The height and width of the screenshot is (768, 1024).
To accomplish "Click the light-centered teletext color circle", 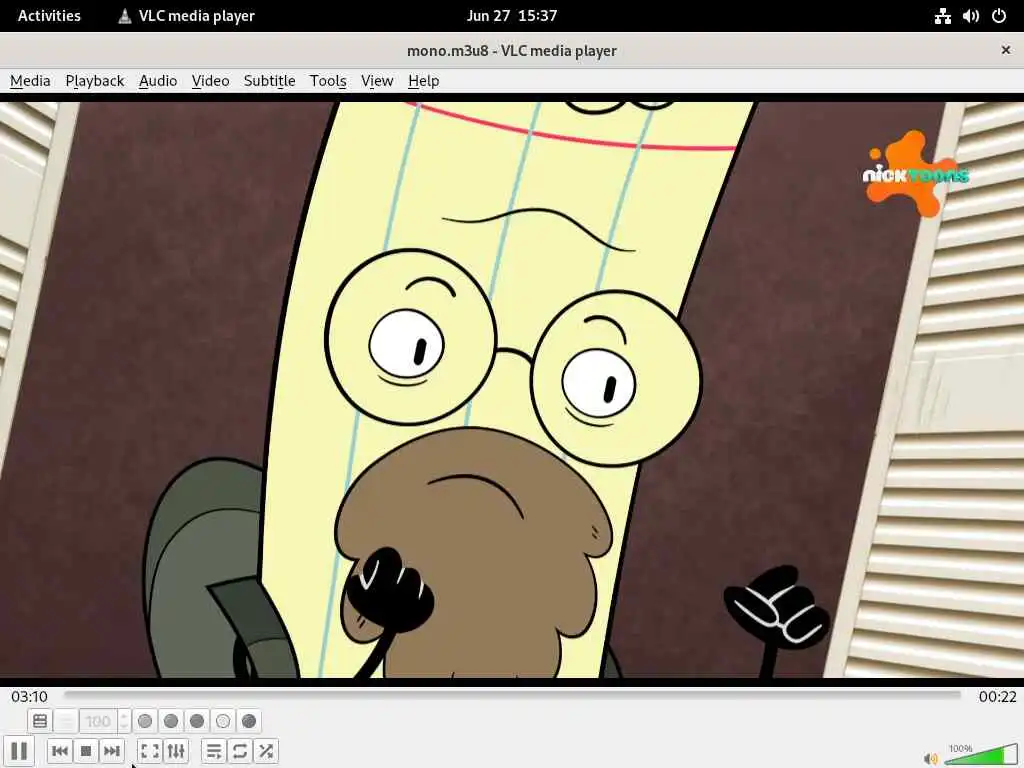I will pos(223,721).
